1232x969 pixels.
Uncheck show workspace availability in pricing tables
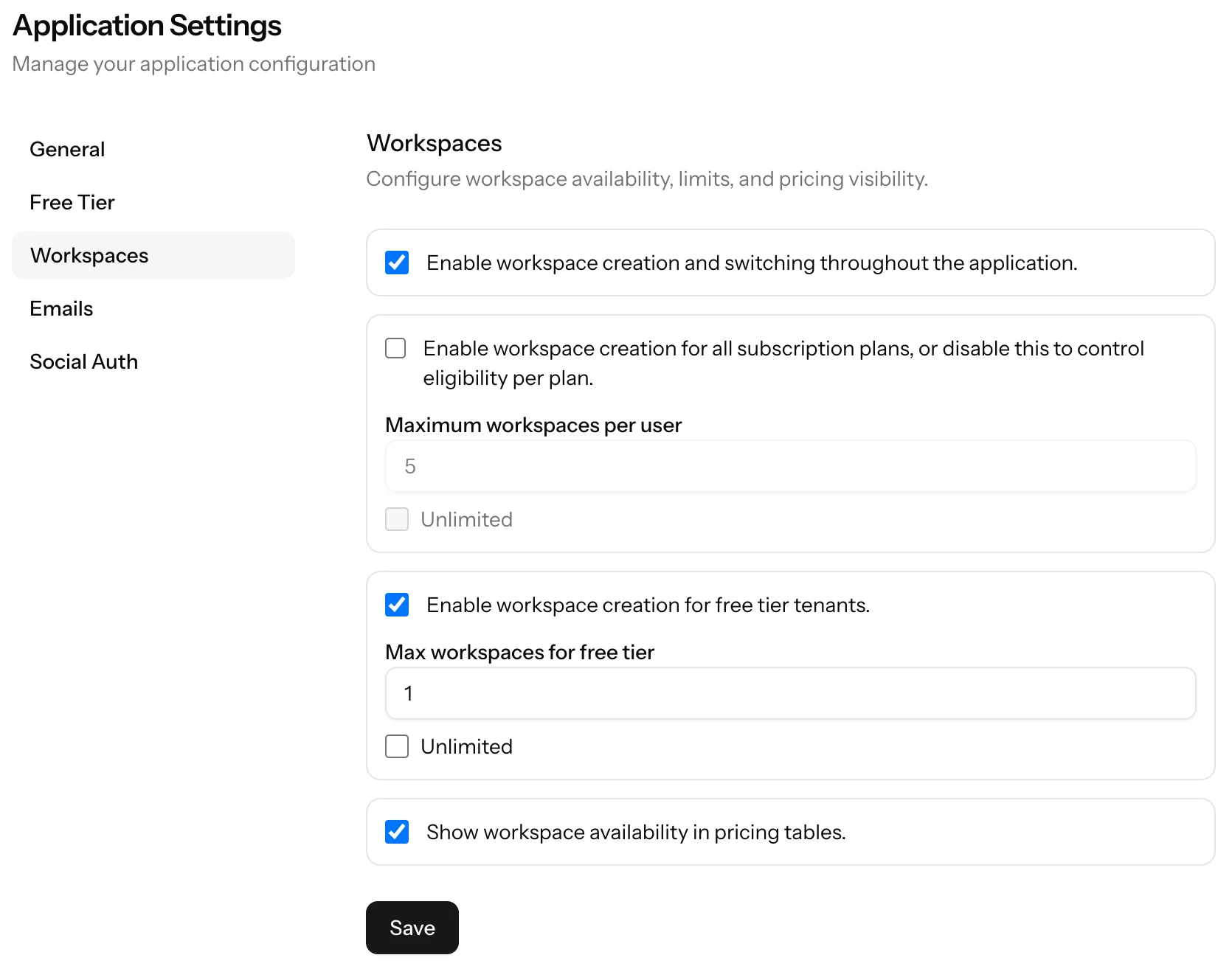396,832
